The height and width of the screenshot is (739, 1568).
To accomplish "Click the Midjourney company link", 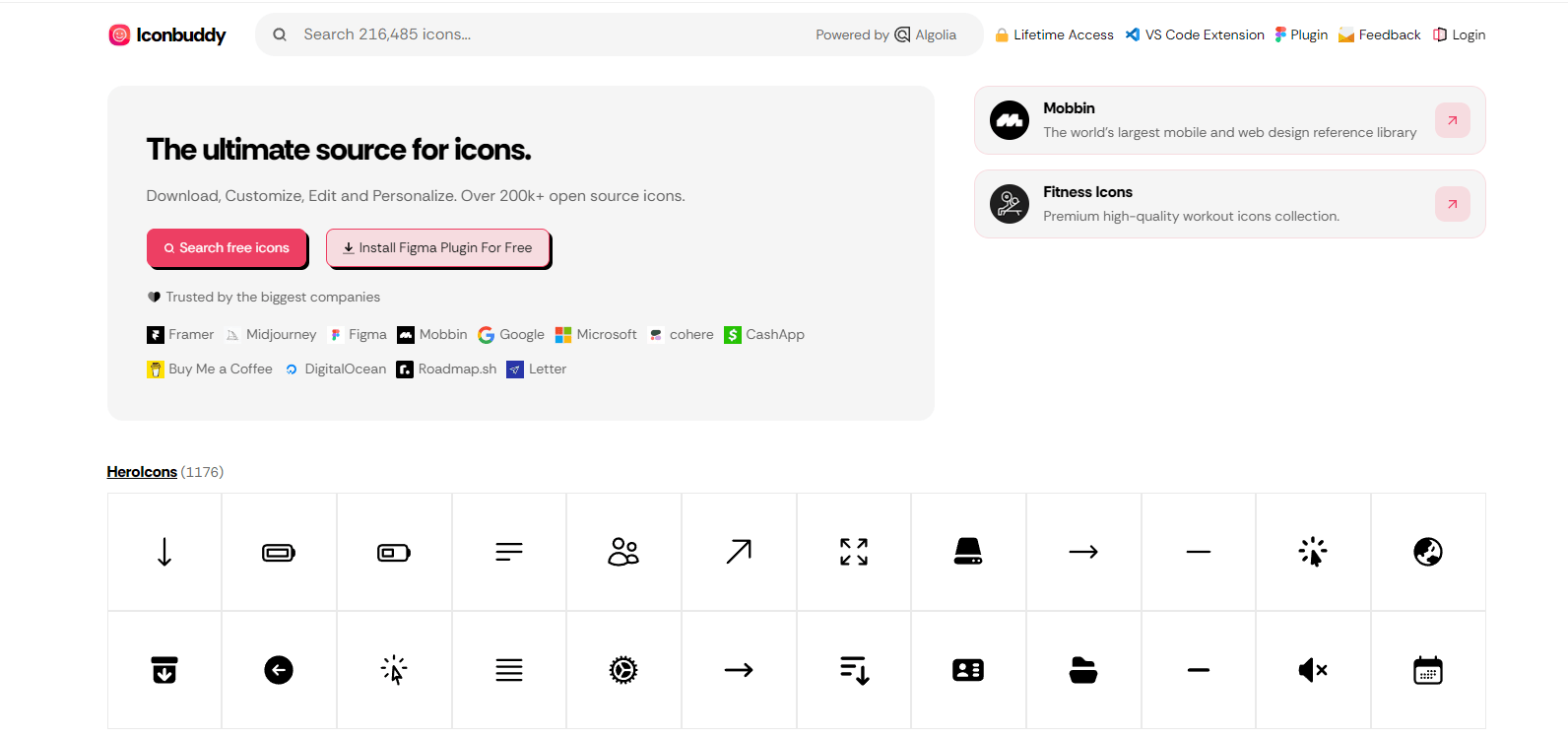I will (x=271, y=335).
